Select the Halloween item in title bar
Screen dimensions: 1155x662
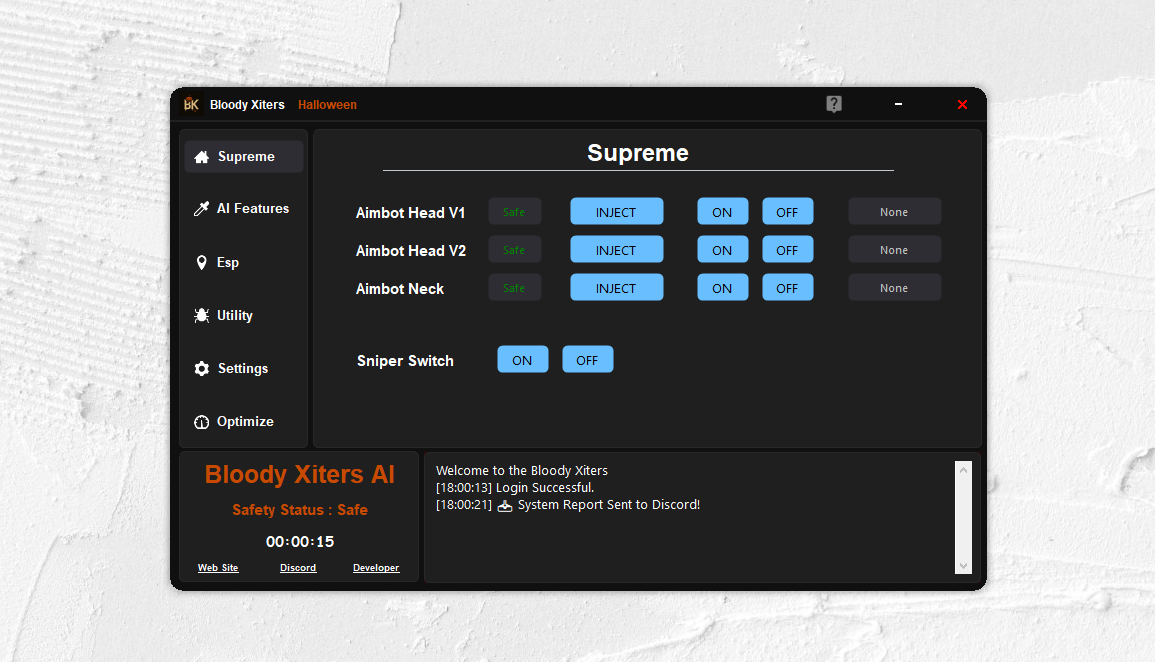tap(327, 105)
